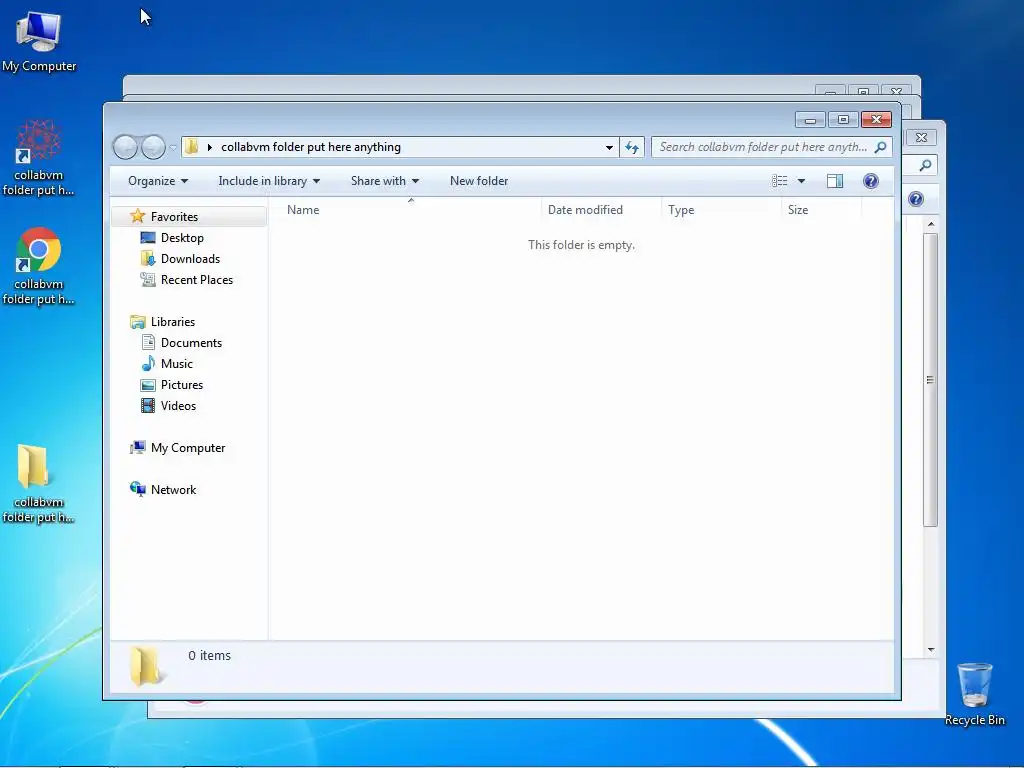Open Recent Places
This screenshot has height=768, width=1024.
point(197,280)
